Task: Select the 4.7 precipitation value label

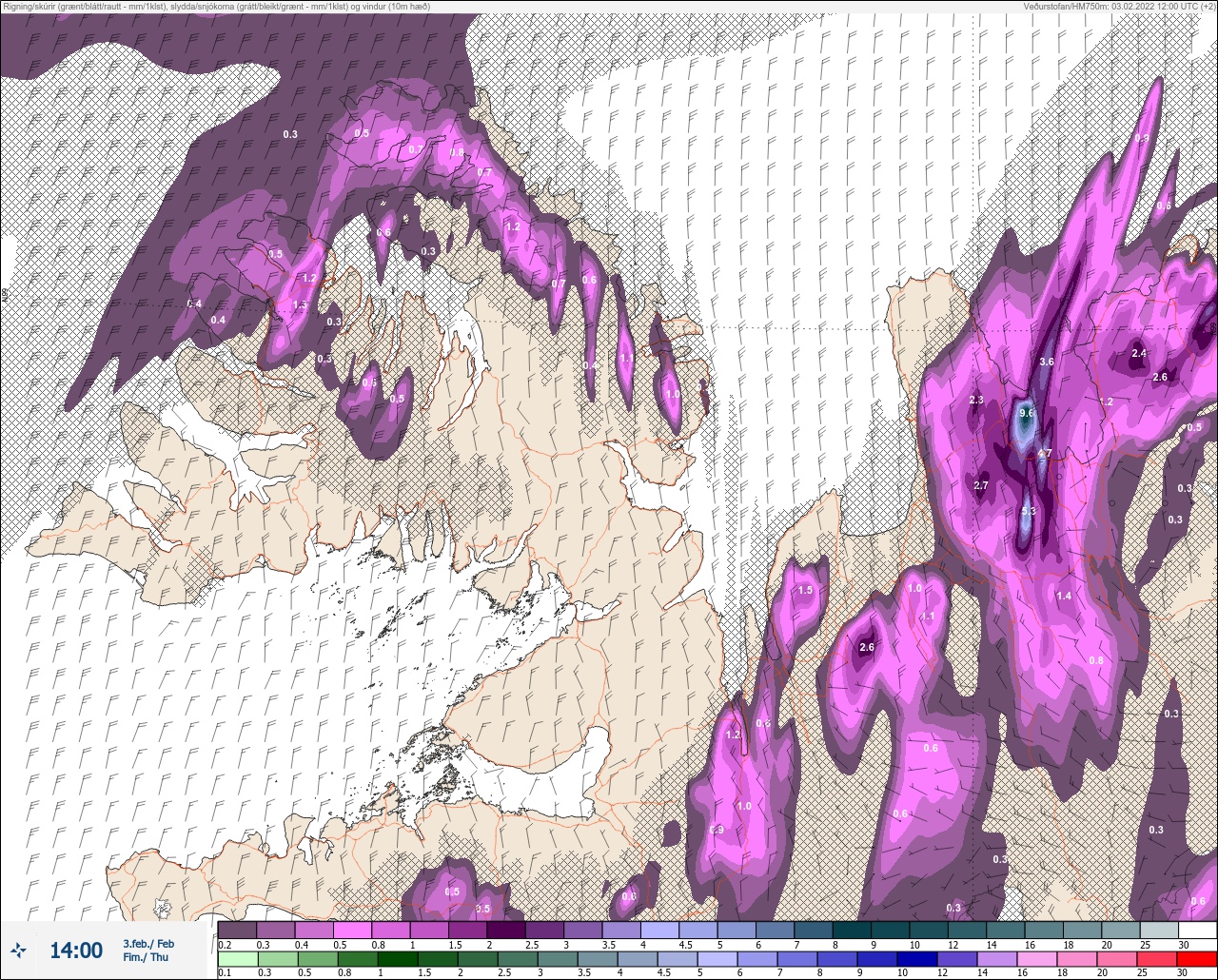Action: point(1044,453)
